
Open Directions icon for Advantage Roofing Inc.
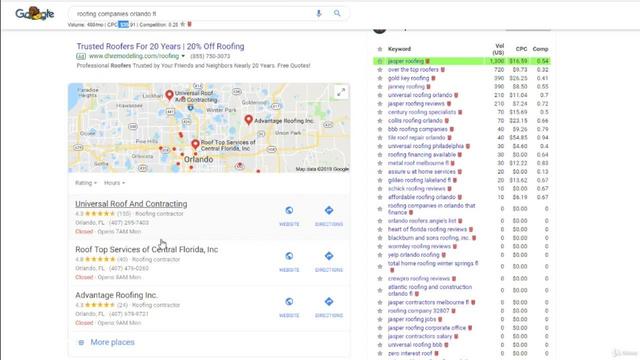click(x=329, y=302)
